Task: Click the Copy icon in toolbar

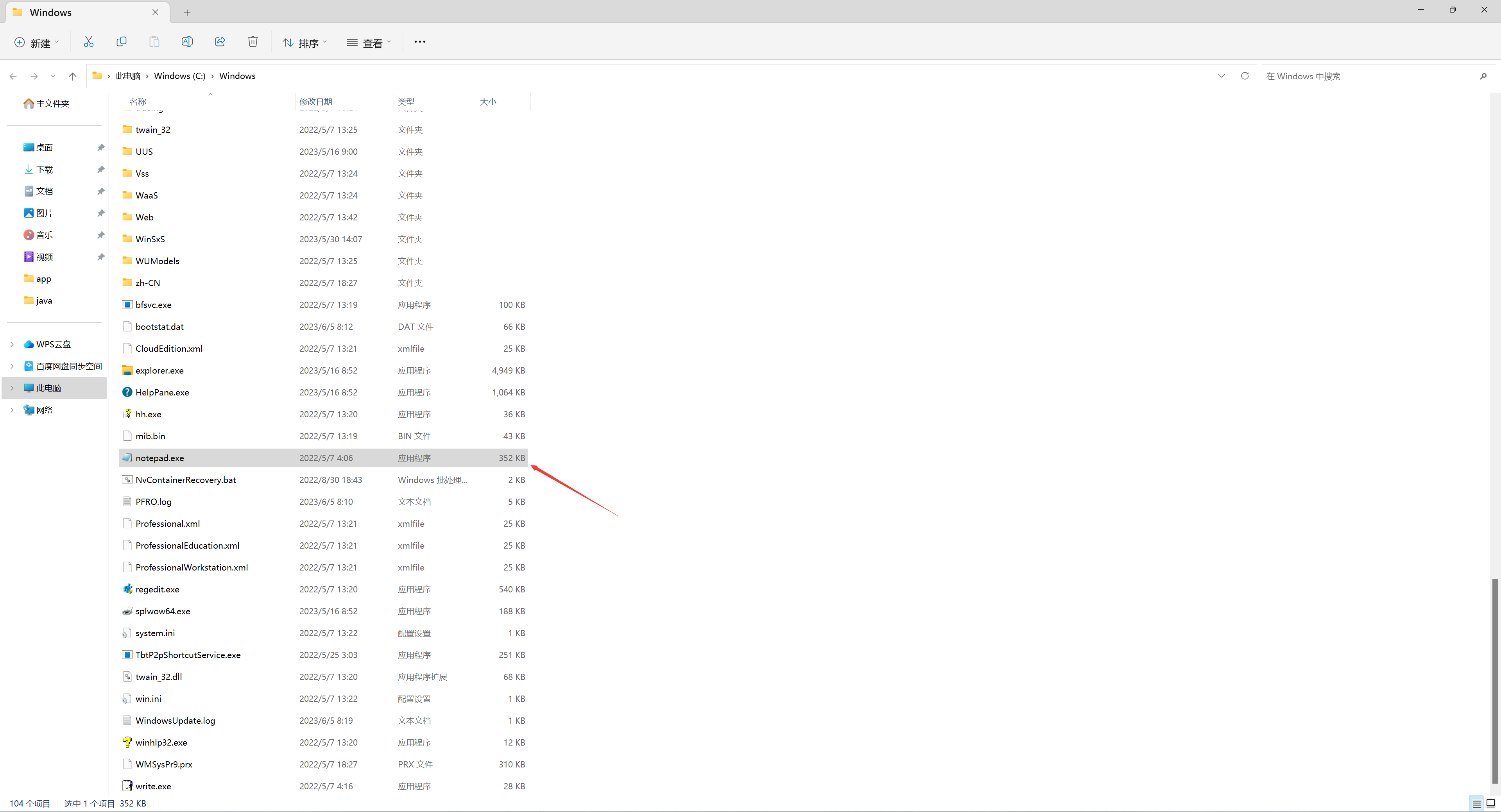Action: [x=121, y=42]
